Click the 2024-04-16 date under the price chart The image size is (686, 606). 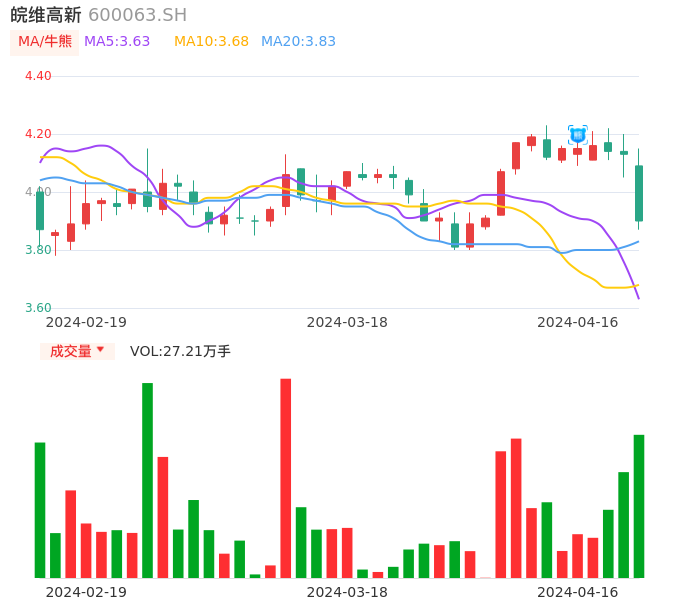pos(578,322)
